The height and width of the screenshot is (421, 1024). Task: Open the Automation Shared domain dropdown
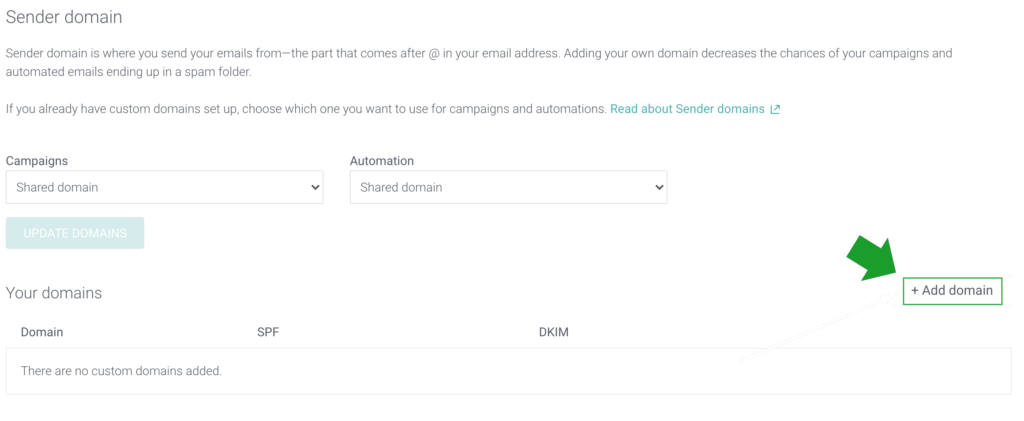click(509, 187)
